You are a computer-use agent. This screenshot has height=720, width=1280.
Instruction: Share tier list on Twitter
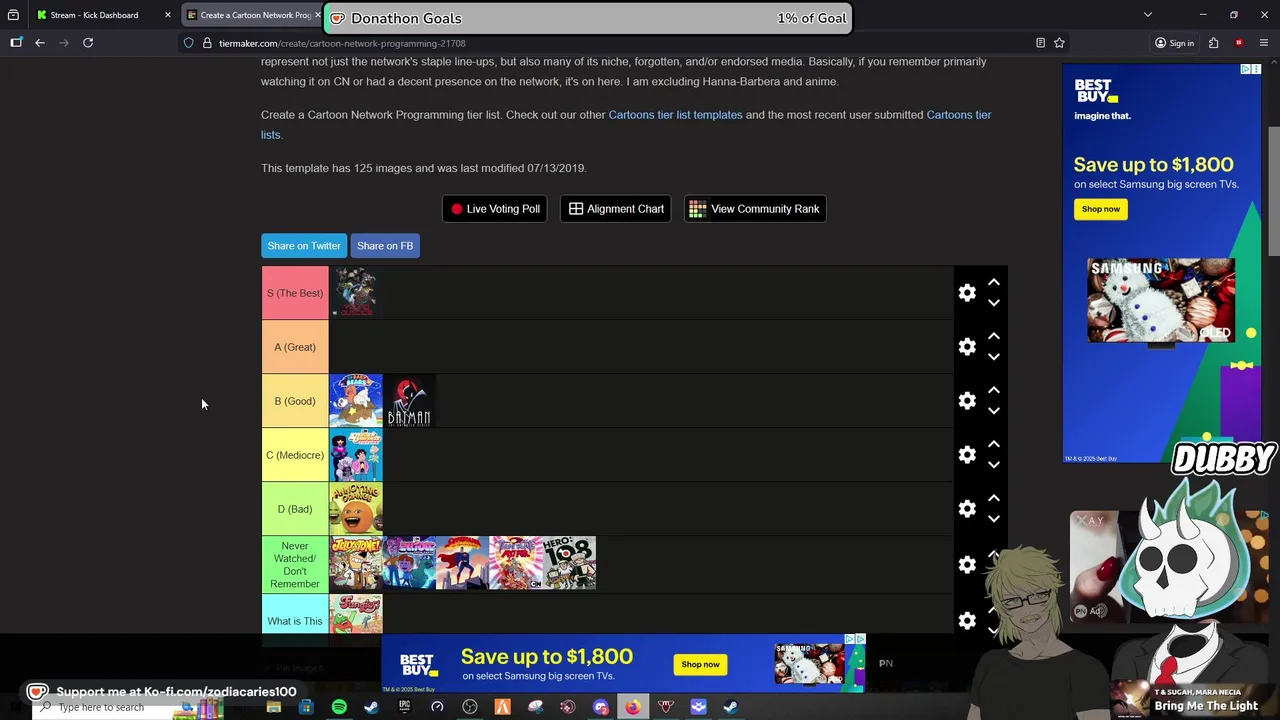tap(304, 246)
